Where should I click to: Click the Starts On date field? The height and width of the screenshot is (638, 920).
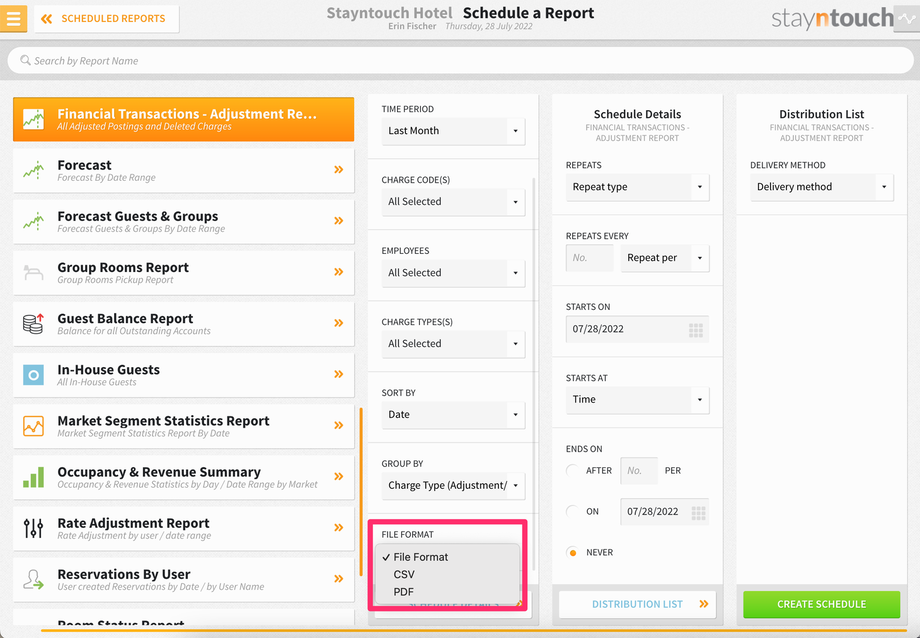[637, 329]
